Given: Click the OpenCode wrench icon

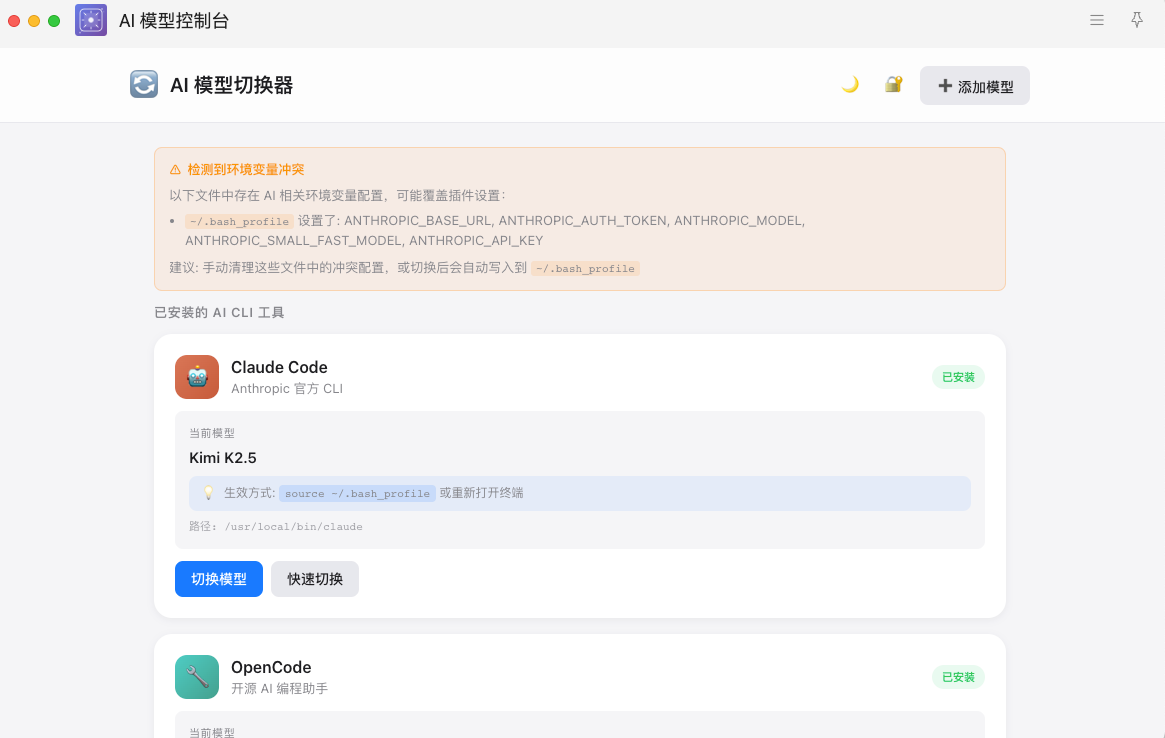Looking at the screenshot, I should pos(197,677).
